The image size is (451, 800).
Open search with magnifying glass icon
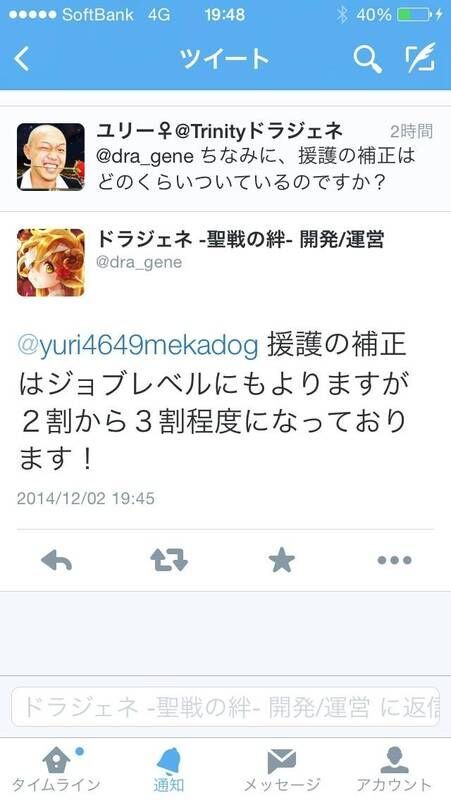tap(367, 59)
